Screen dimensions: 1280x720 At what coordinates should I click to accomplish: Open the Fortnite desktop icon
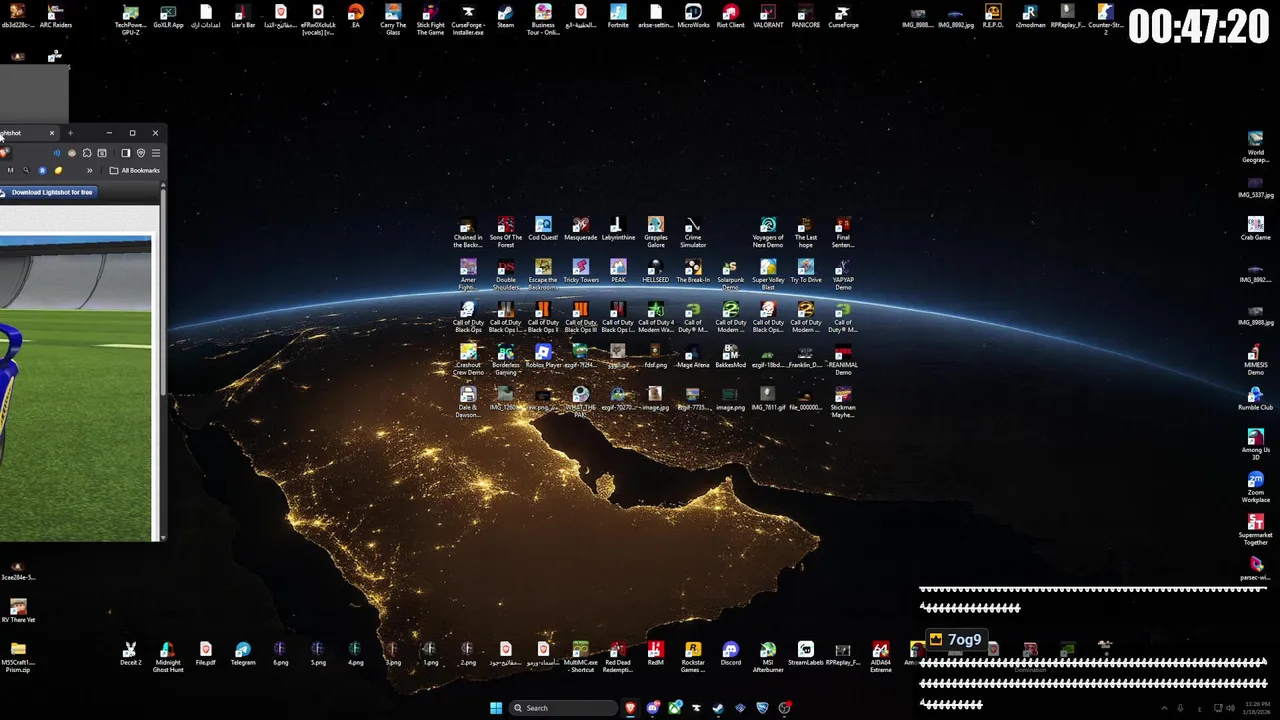(618, 16)
